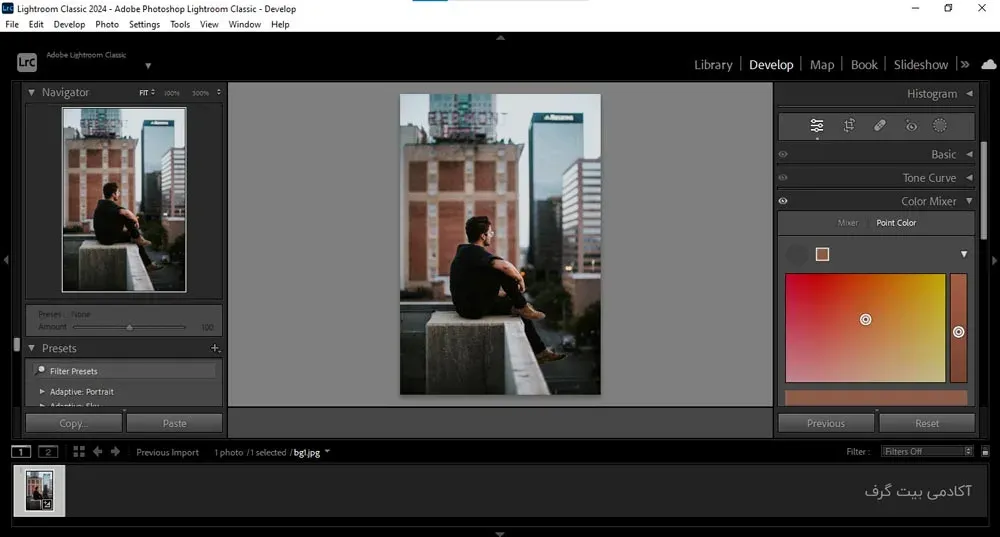The image size is (1000, 537).
Task: Open the identity plate dropdown arrow
Action: click(148, 66)
